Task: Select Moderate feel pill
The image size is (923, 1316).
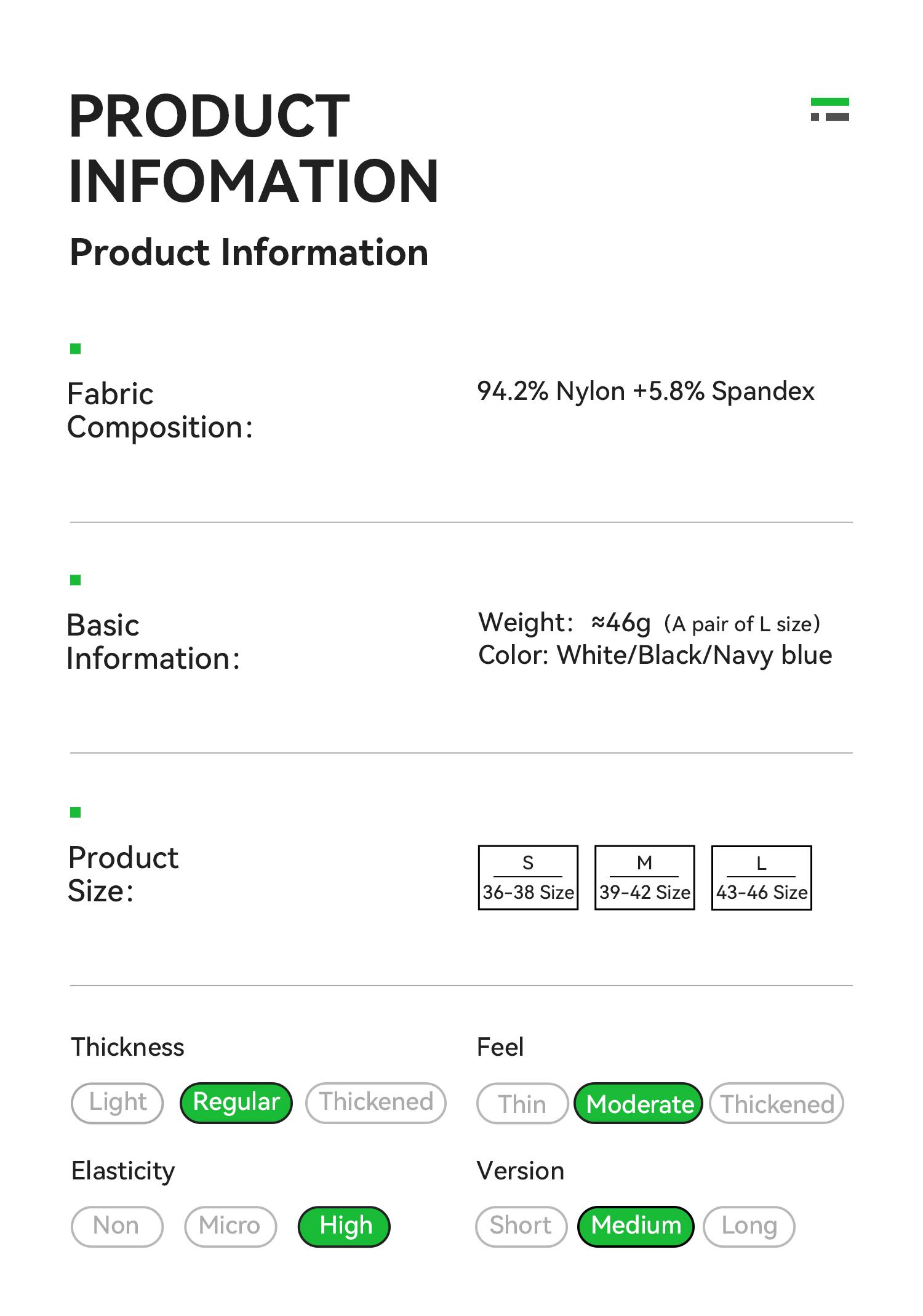Action: (x=639, y=1104)
